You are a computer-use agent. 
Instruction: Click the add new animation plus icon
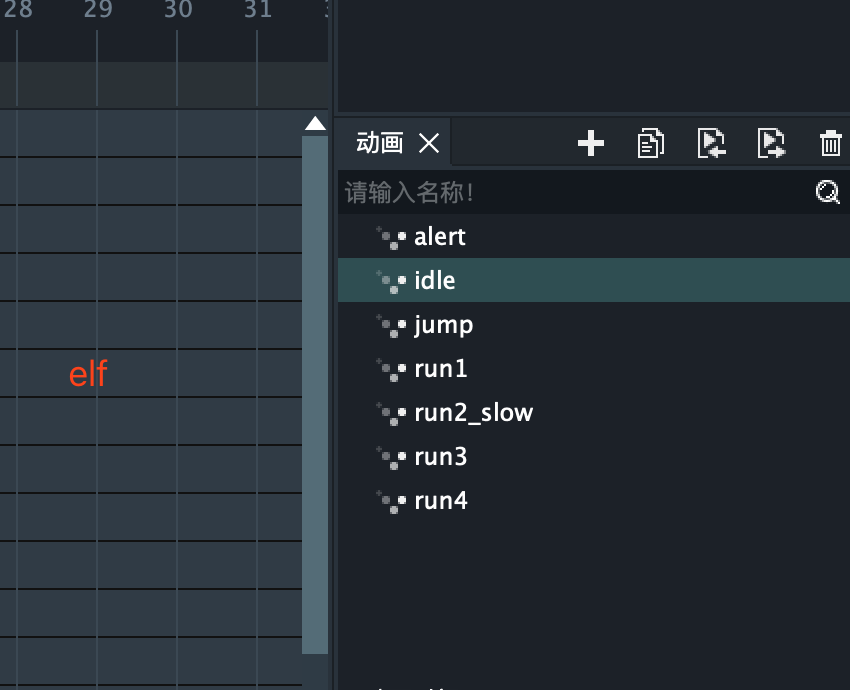tap(591, 144)
